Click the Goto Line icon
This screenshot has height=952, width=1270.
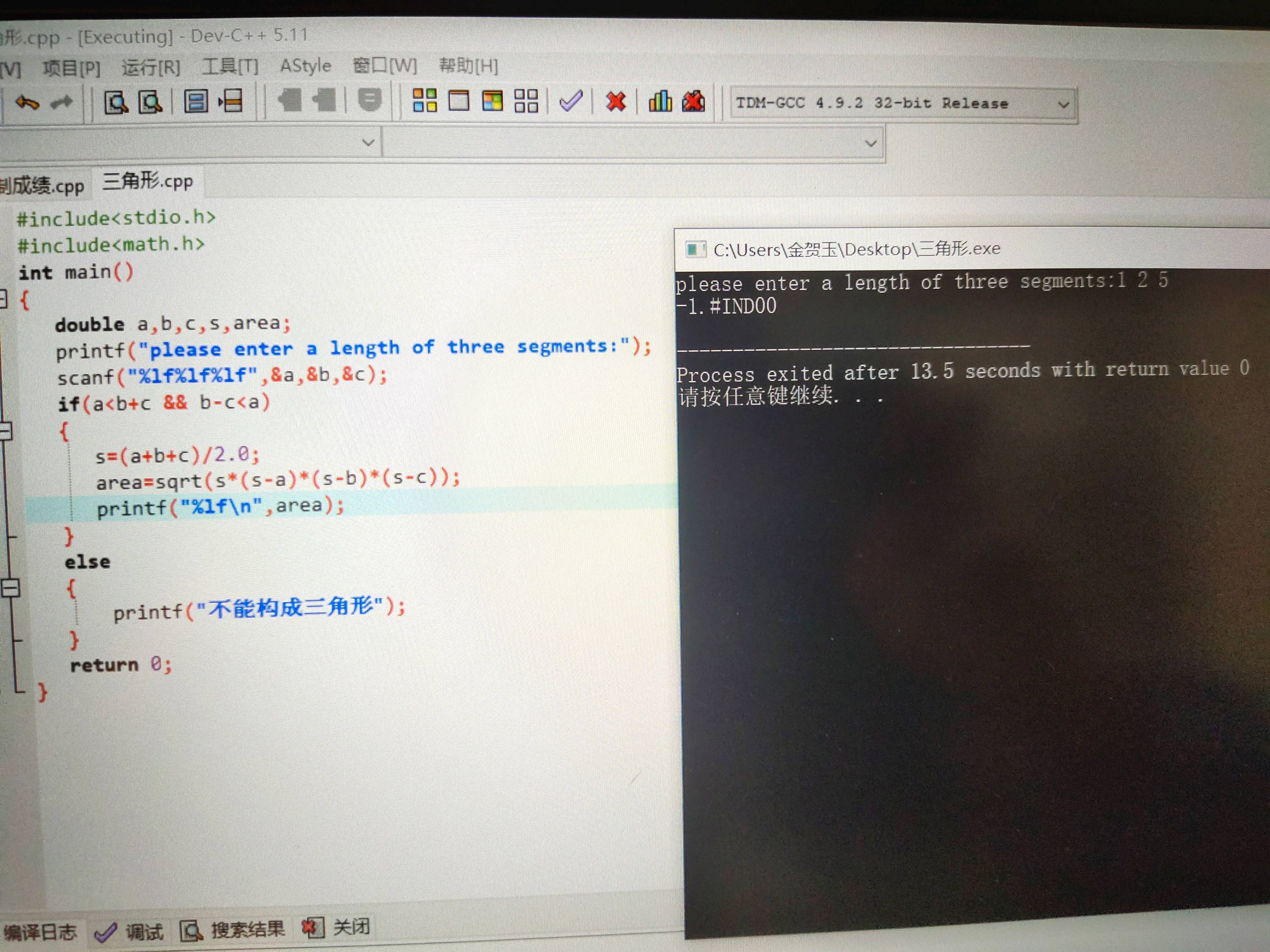pyautogui.click(x=231, y=101)
